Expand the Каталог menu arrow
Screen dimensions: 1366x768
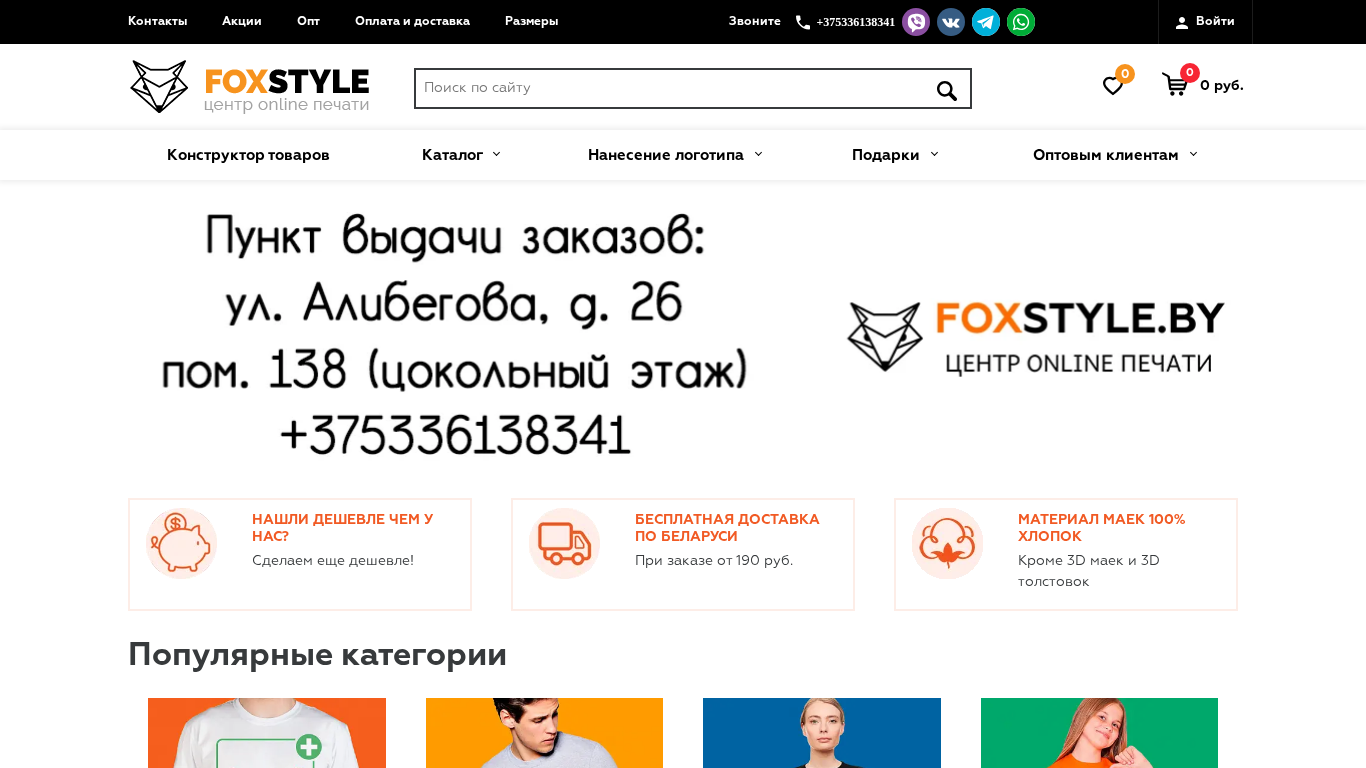coord(496,154)
